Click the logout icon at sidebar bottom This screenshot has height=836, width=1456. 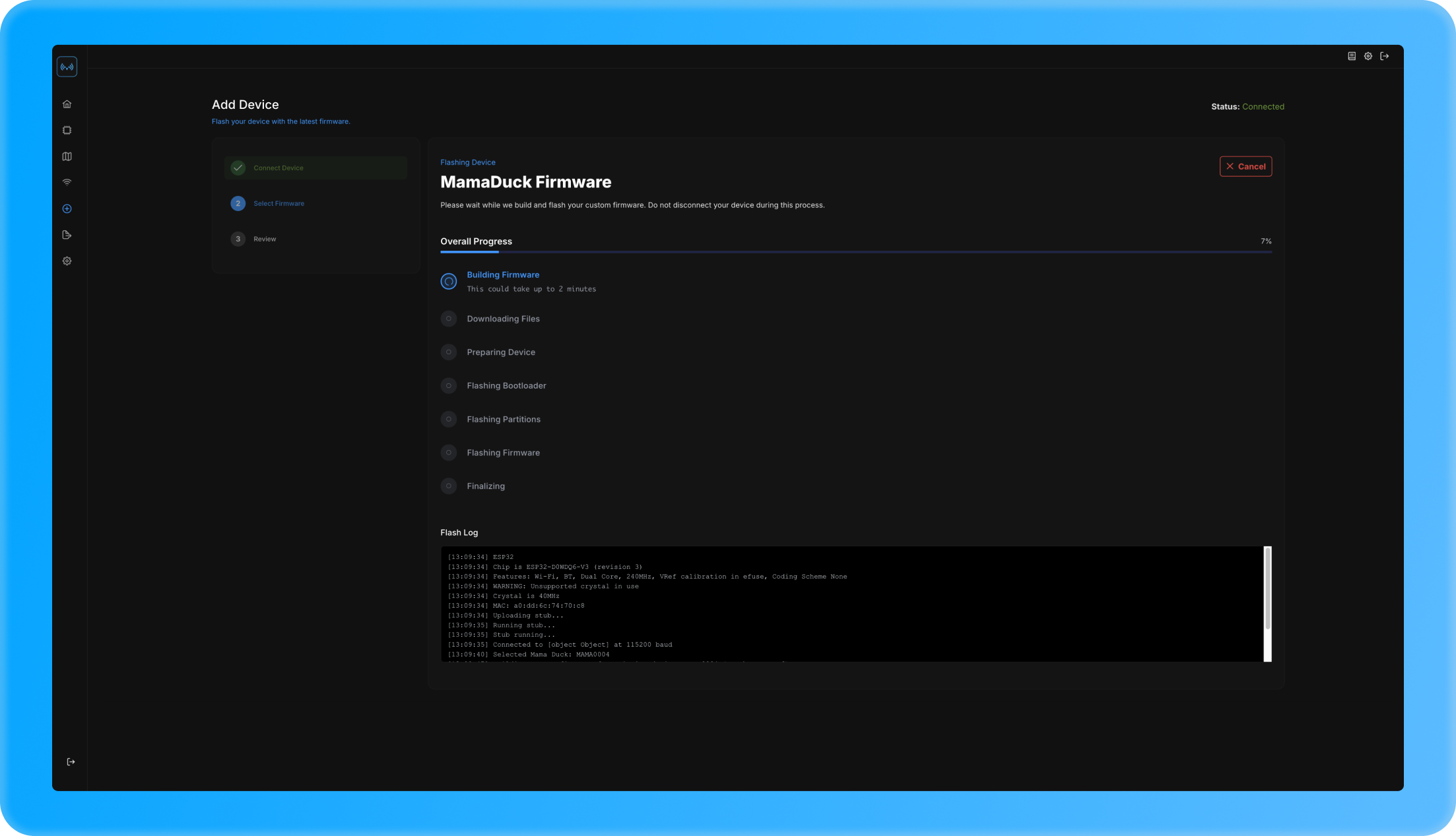[71, 762]
